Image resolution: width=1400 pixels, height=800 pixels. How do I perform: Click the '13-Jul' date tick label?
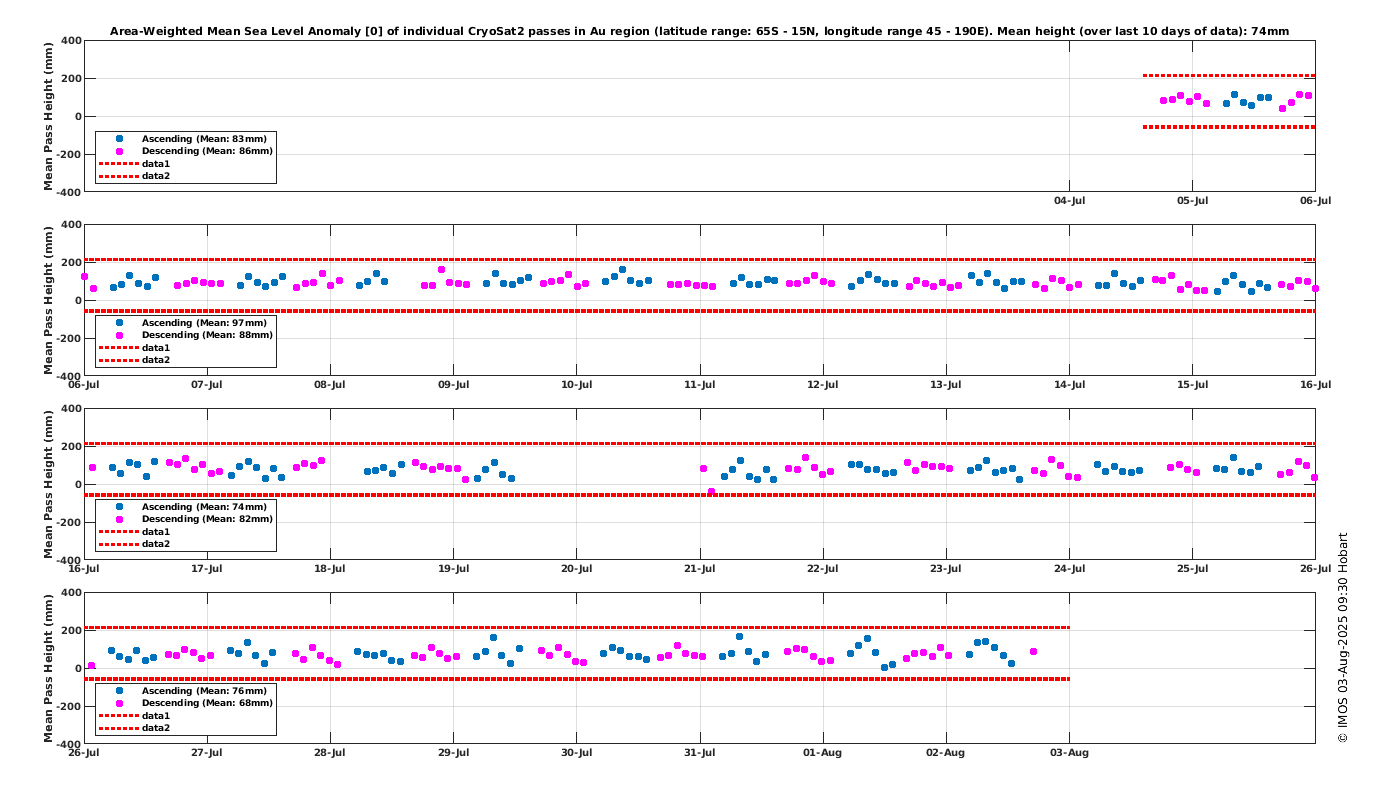coord(946,385)
